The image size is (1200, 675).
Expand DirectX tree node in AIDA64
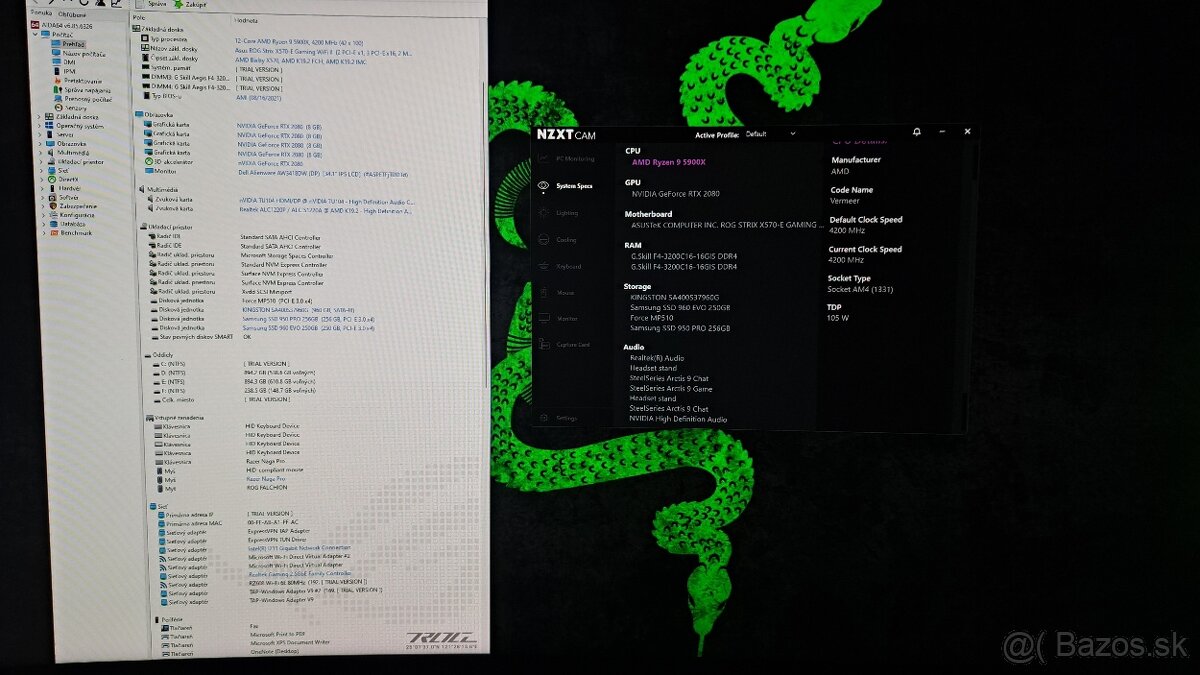tap(40, 179)
